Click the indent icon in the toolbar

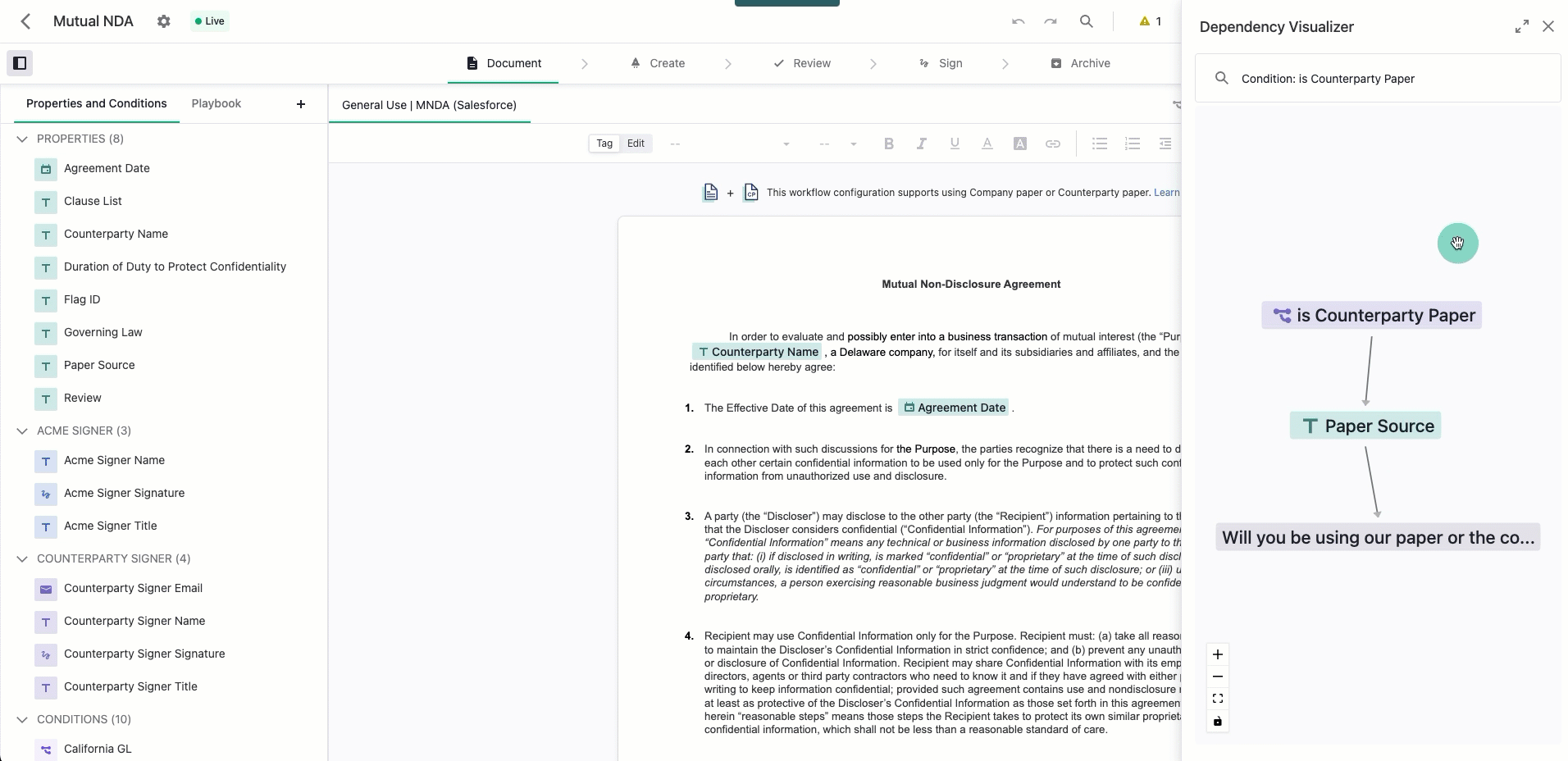1165,144
